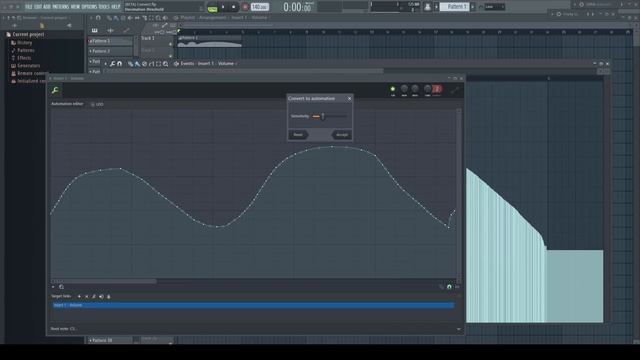Click the first plugin wrapper knob
Viewport: 640px width, 360px height.
[404, 89]
